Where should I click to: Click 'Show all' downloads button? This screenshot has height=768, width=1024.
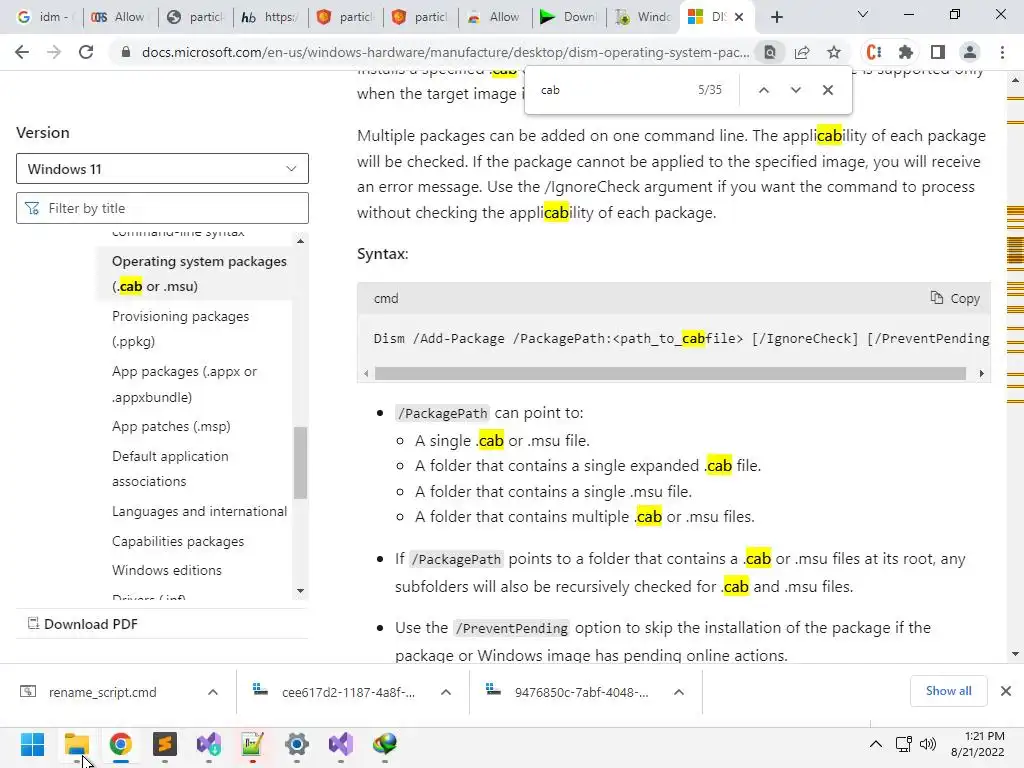click(x=948, y=691)
